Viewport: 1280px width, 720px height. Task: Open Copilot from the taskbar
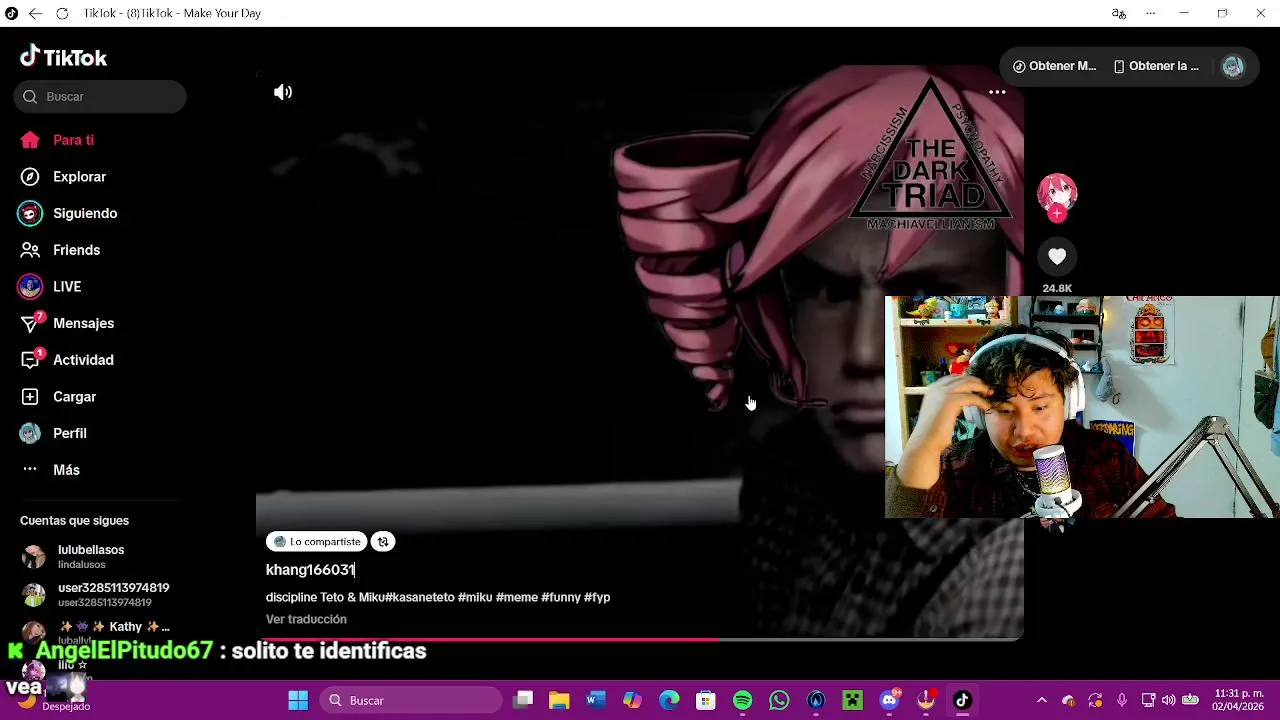632,700
